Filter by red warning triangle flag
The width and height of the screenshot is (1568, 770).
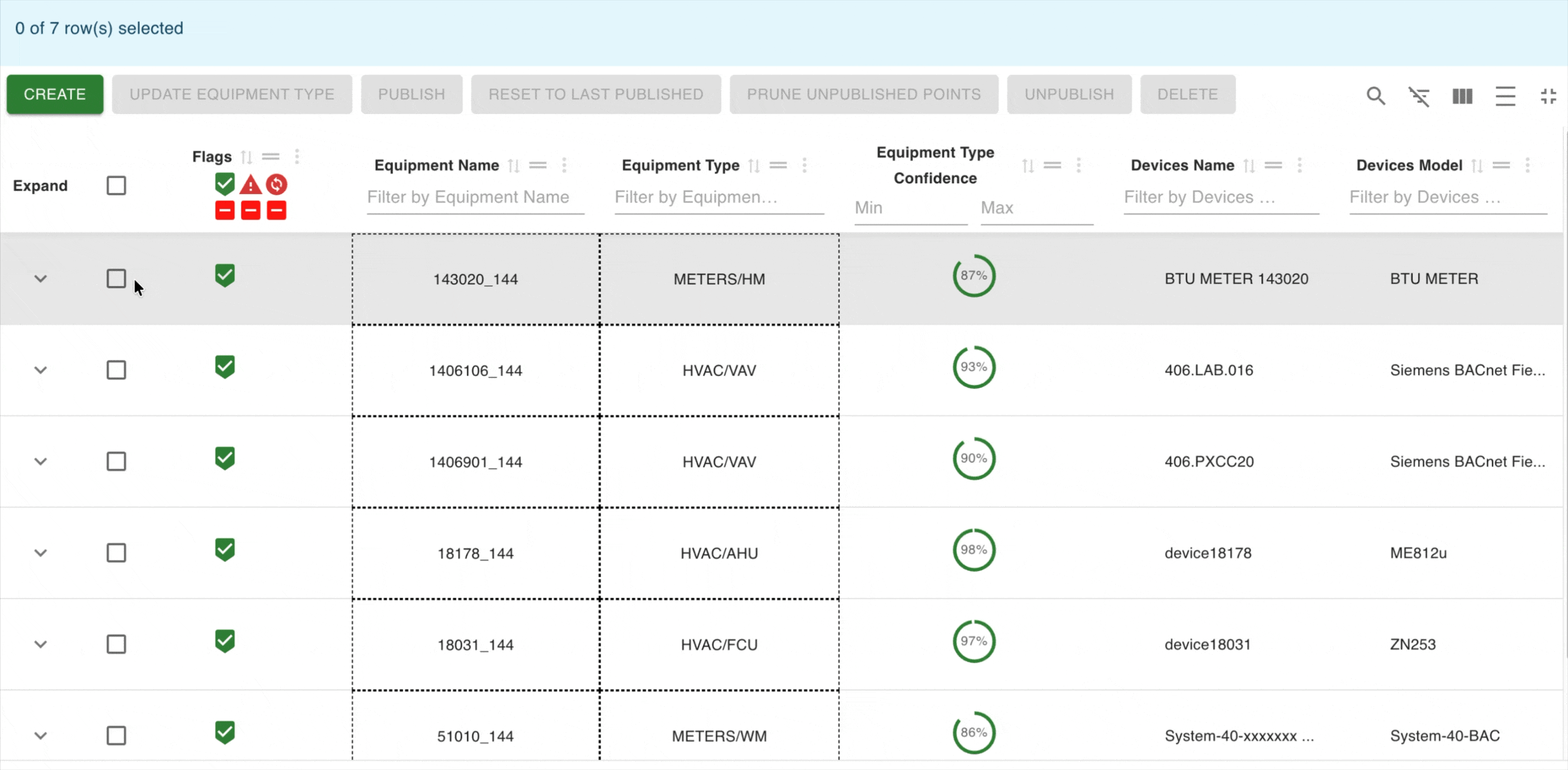pos(250,184)
